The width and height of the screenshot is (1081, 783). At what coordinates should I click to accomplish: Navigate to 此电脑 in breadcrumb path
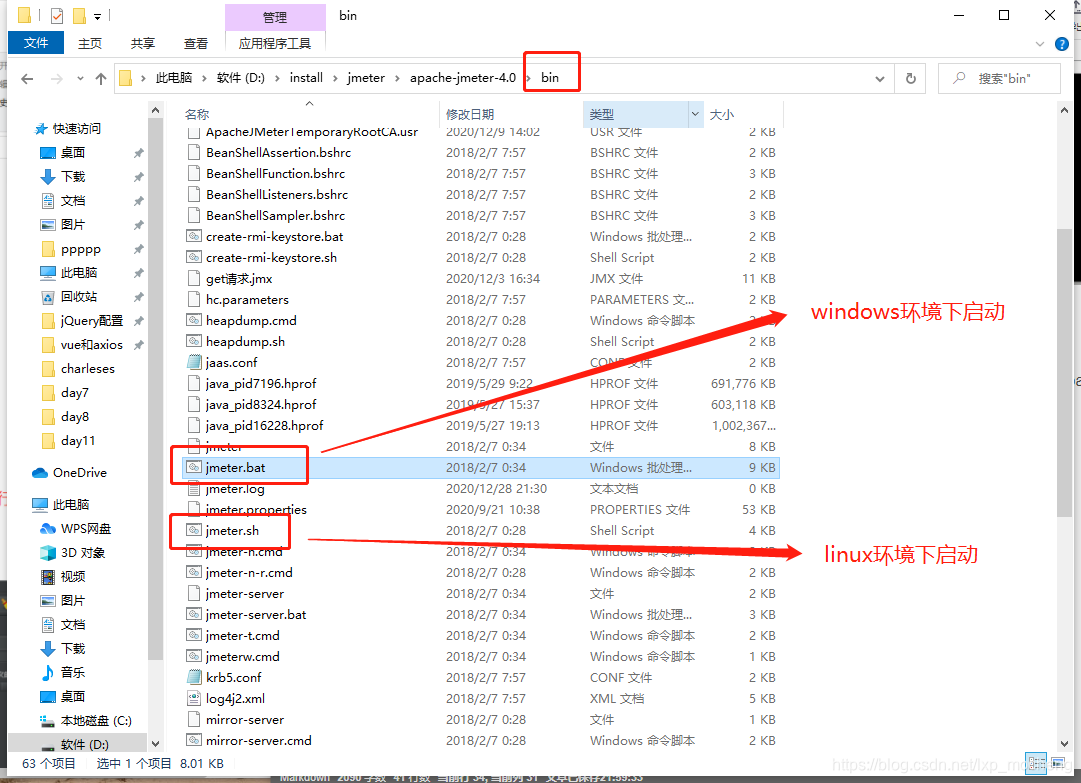174,78
